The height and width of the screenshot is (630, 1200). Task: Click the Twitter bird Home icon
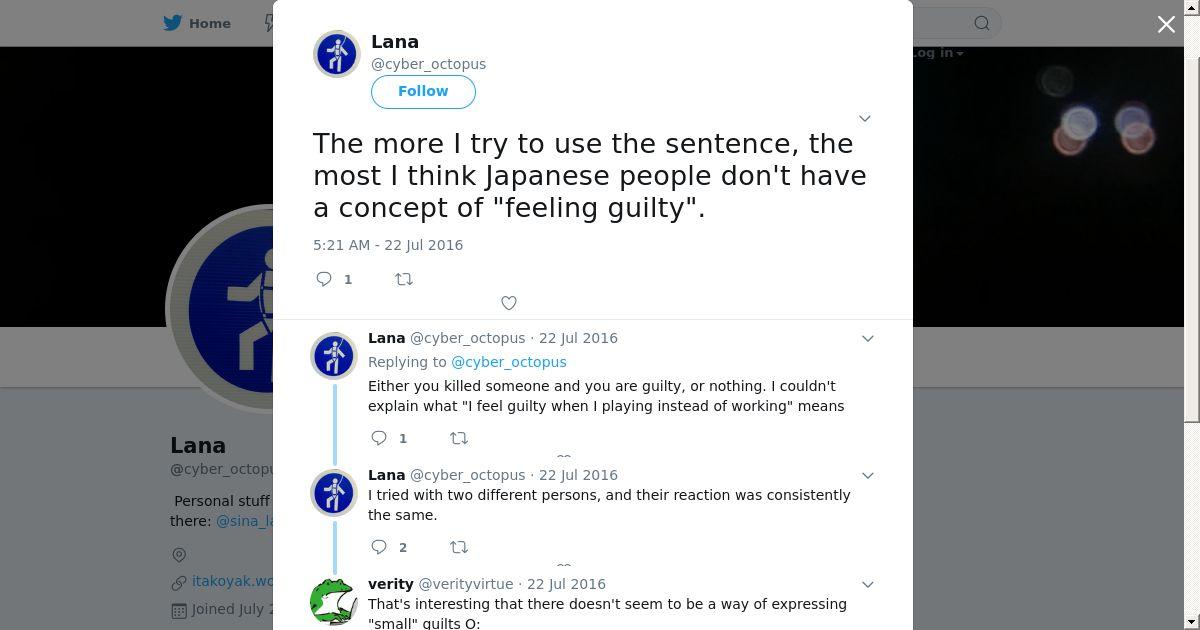click(x=174, y=23)
